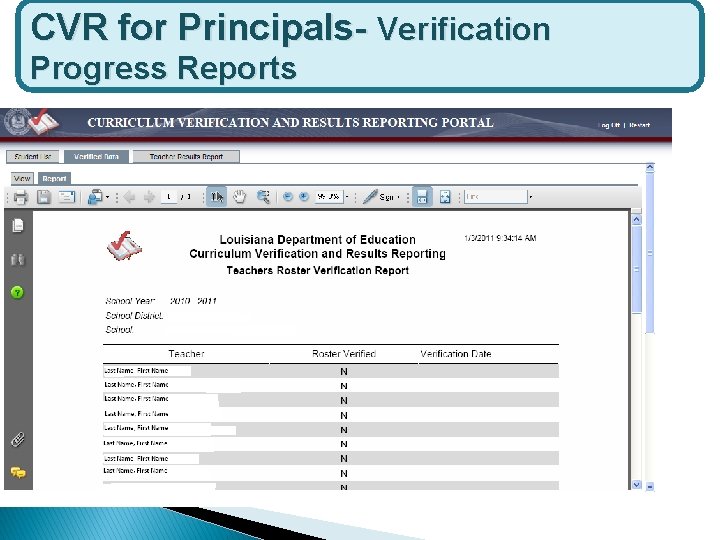Send the document using the email icon
Screen dimensions: 720x540
coord(67,197)
